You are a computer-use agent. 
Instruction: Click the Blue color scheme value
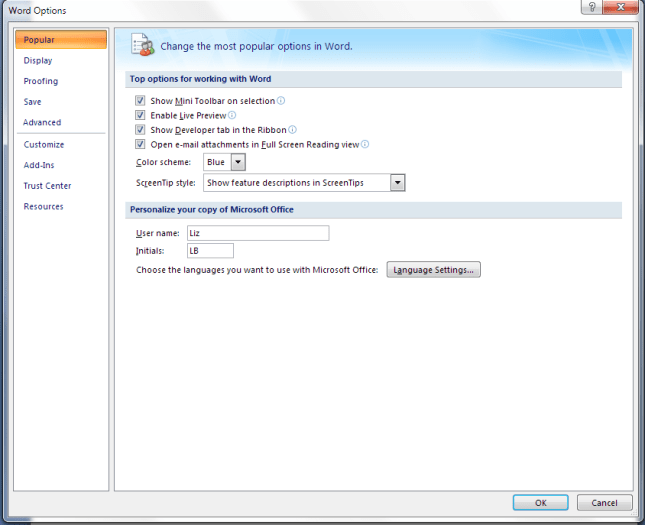click(x=217, y=162)
